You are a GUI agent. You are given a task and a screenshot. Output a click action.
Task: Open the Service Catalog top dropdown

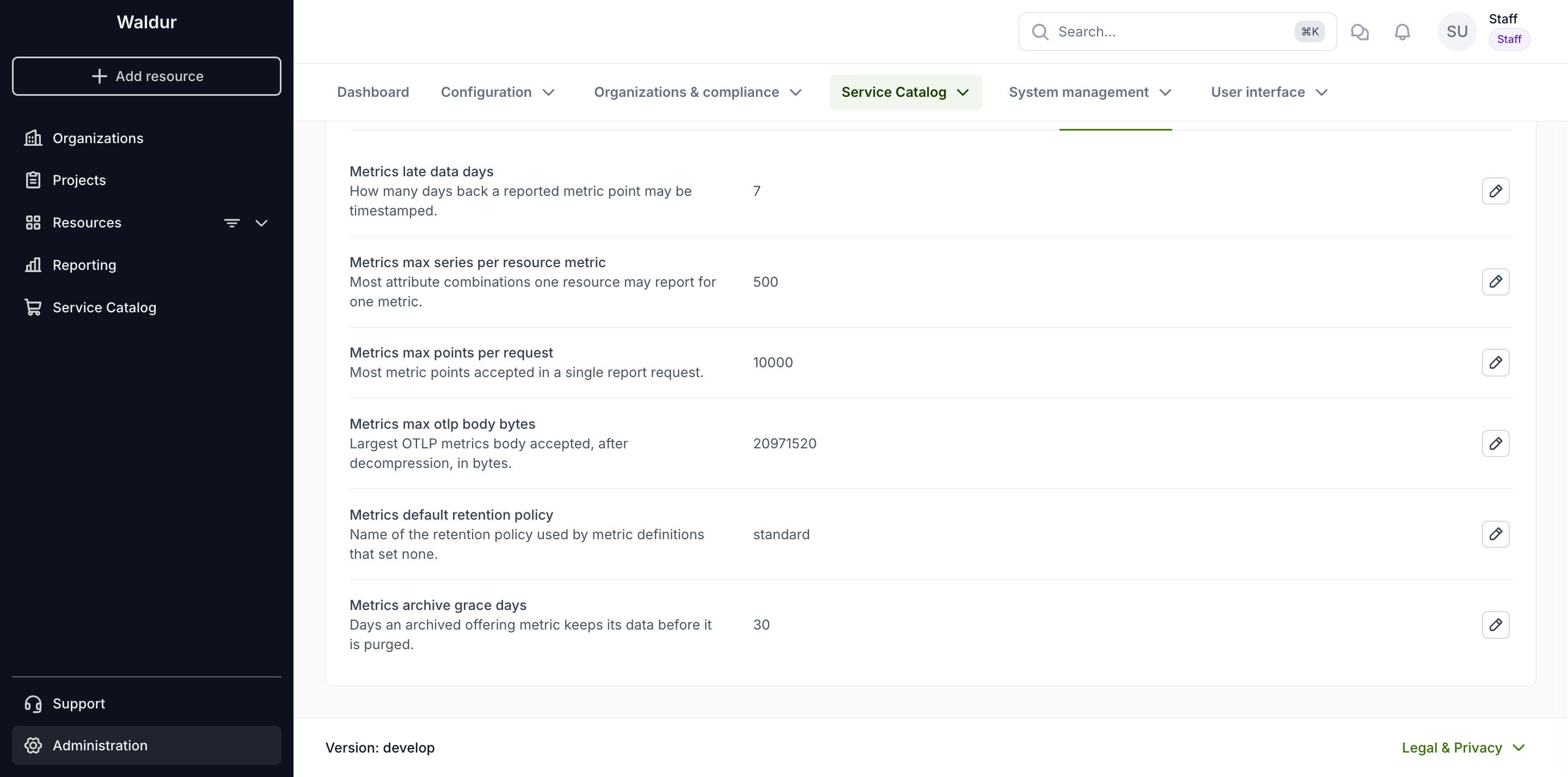tap(905, 92)
